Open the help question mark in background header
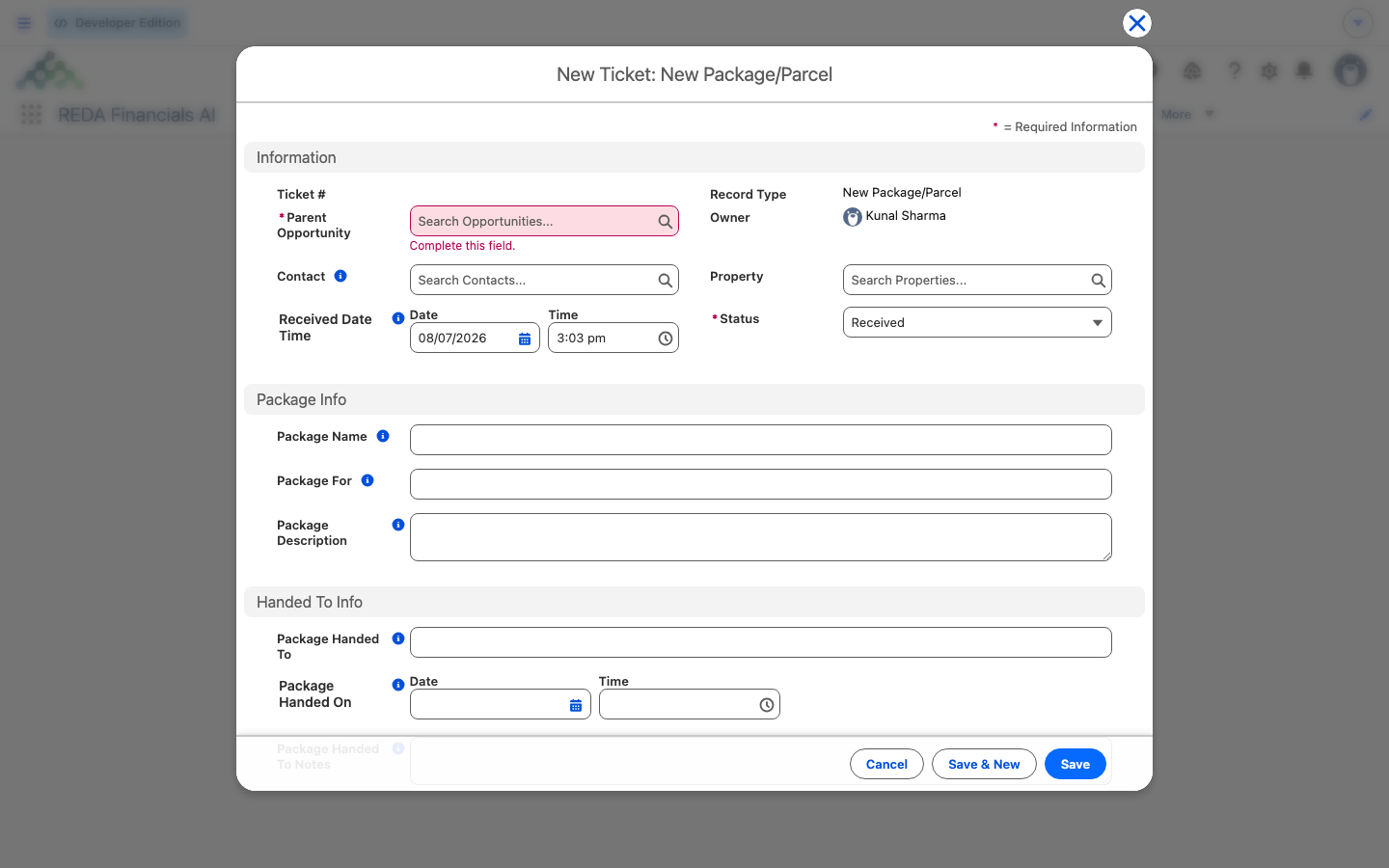This screenshot has width=1389, height=868. point(1235,70)
